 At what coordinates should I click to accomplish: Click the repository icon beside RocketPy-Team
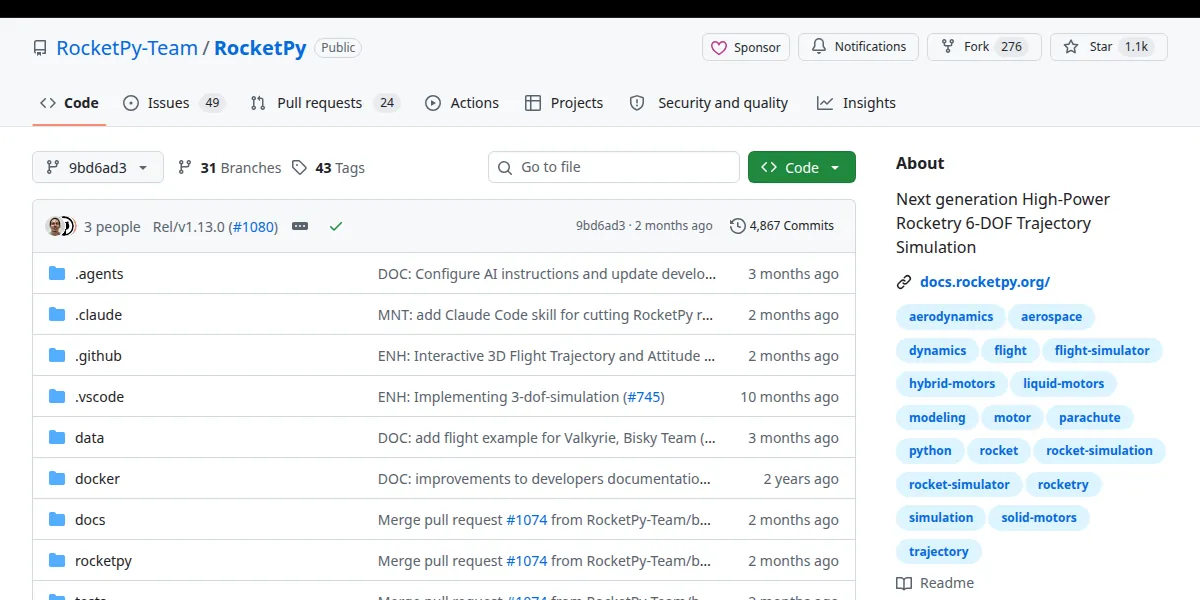pos(40,48)
